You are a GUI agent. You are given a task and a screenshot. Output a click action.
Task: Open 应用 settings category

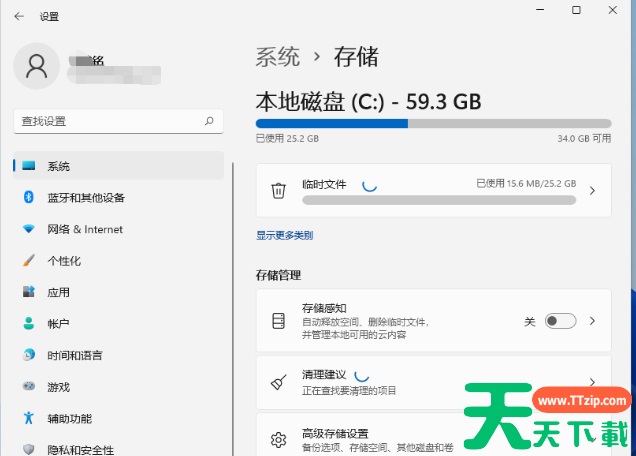[59, 293]
